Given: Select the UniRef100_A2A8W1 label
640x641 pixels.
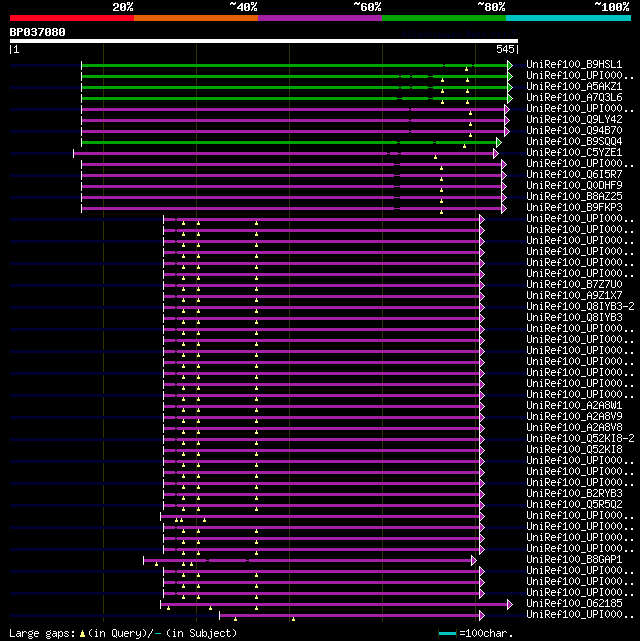Looking at the screenshot, I should [574, 405].
